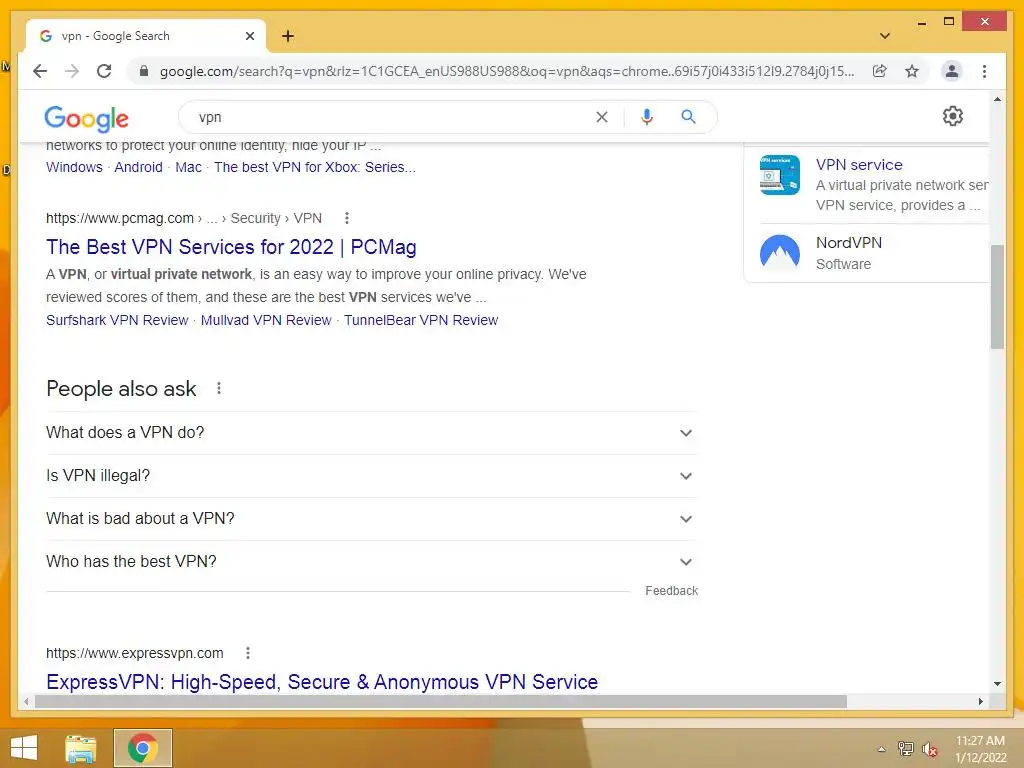Open a new browser tab

(x=288, y=36)
